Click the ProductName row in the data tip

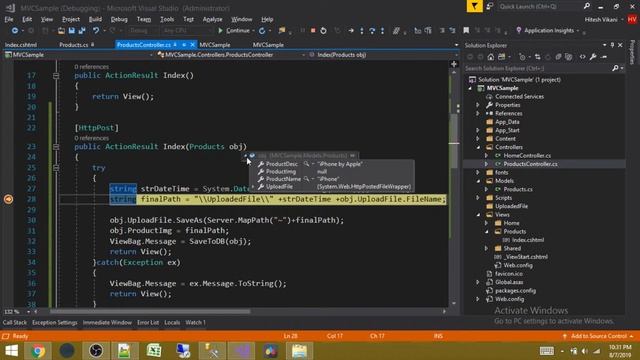click(x=332, y=179)
